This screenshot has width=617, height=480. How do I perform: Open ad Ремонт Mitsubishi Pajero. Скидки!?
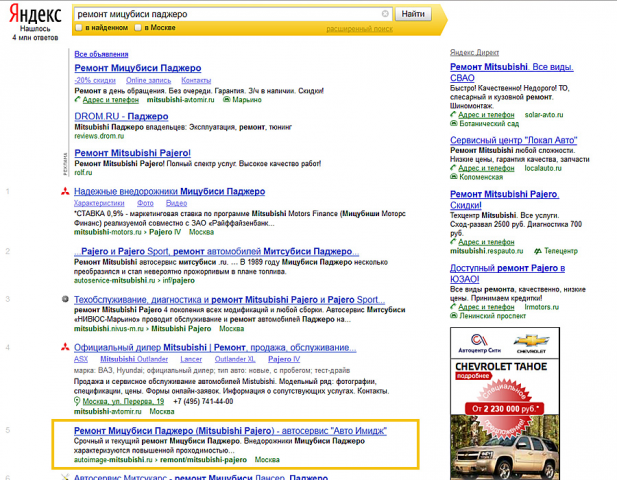point(504,199)
